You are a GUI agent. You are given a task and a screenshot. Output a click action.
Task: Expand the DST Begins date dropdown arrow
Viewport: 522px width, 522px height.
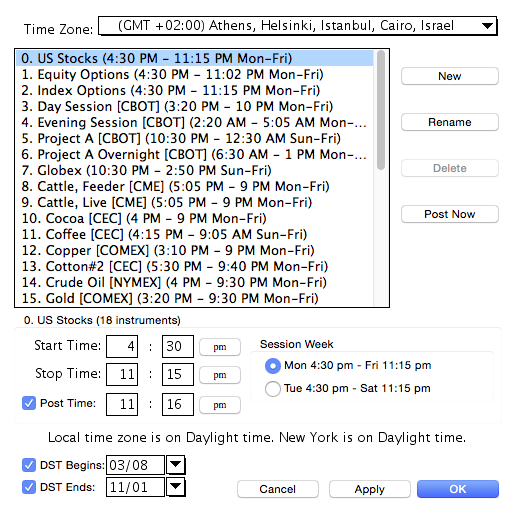[176, 464]
